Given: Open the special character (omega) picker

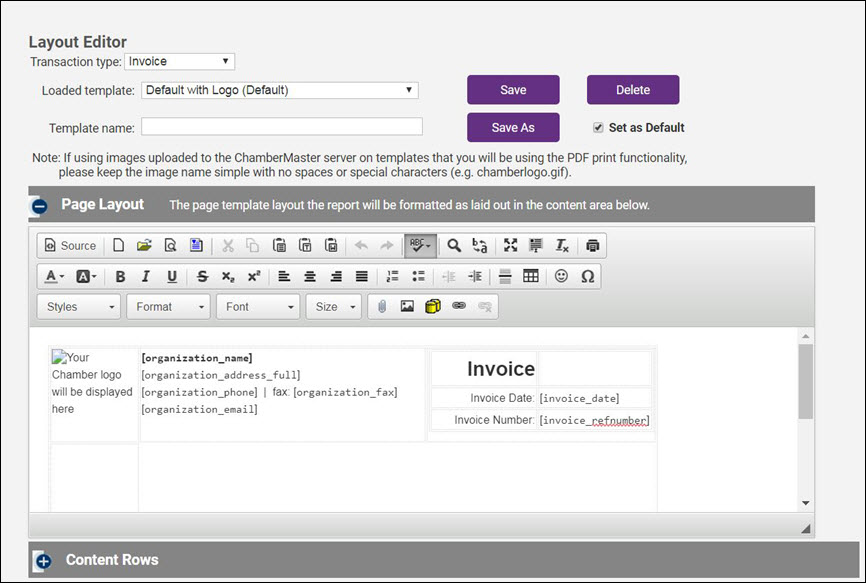Looking at the screenshot, I should tap(587, 277).
